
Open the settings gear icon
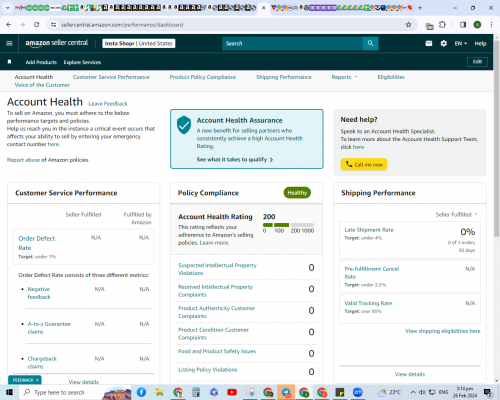coord(444,43)
